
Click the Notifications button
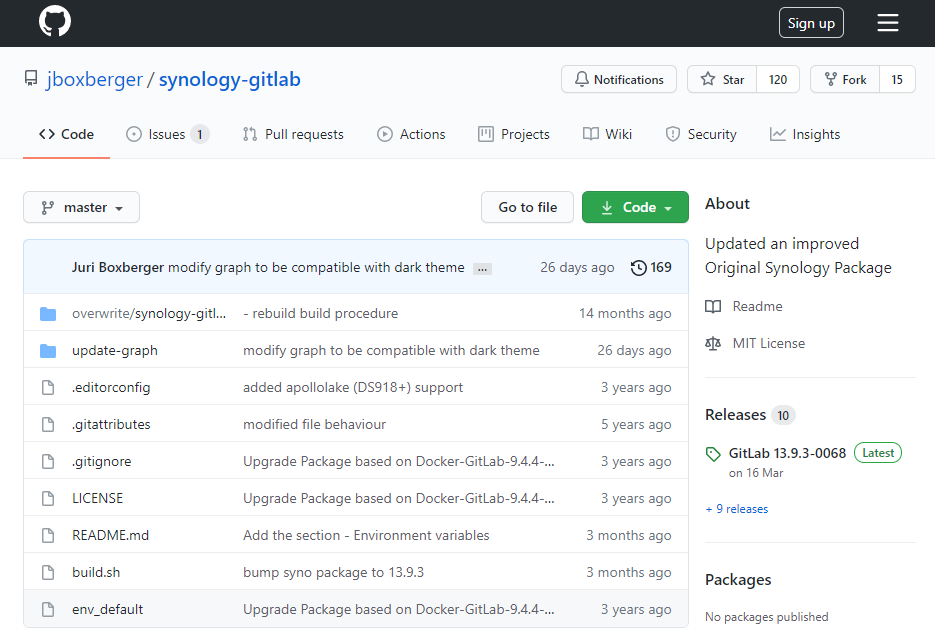(618, 79)
